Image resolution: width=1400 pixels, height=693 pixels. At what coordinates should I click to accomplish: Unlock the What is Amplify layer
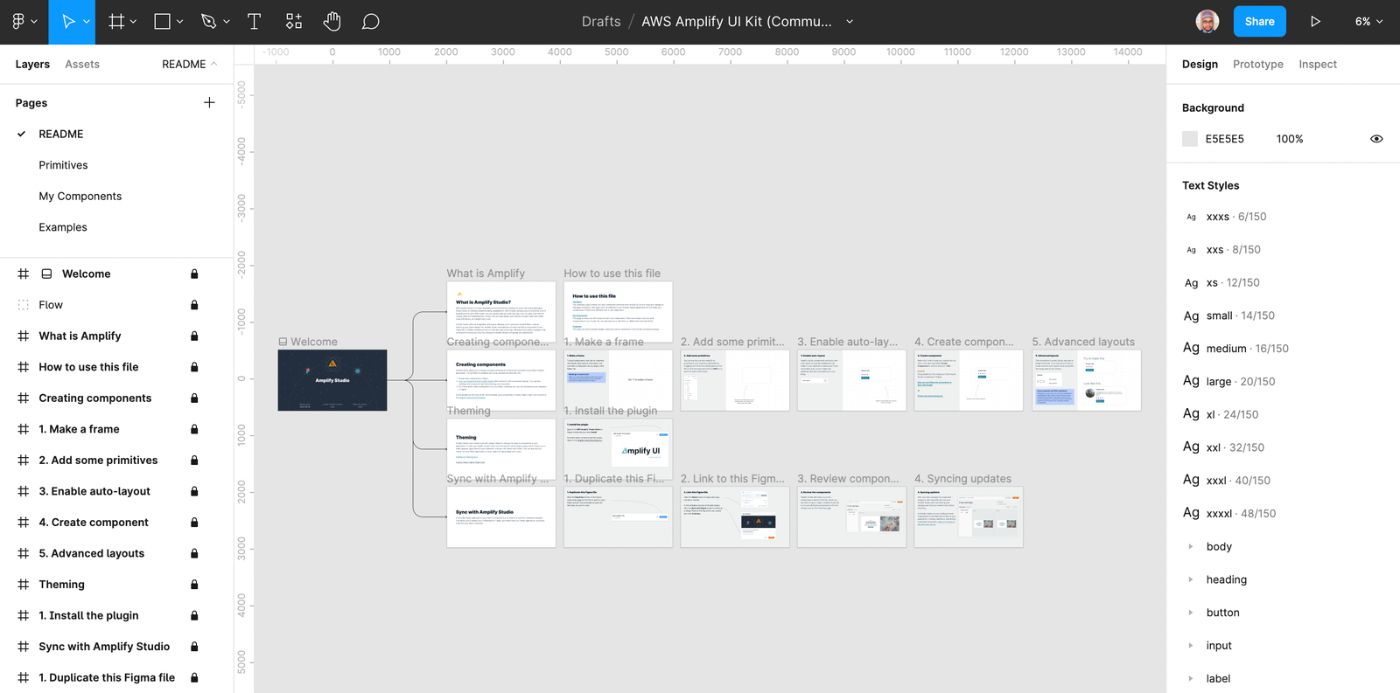194,336
